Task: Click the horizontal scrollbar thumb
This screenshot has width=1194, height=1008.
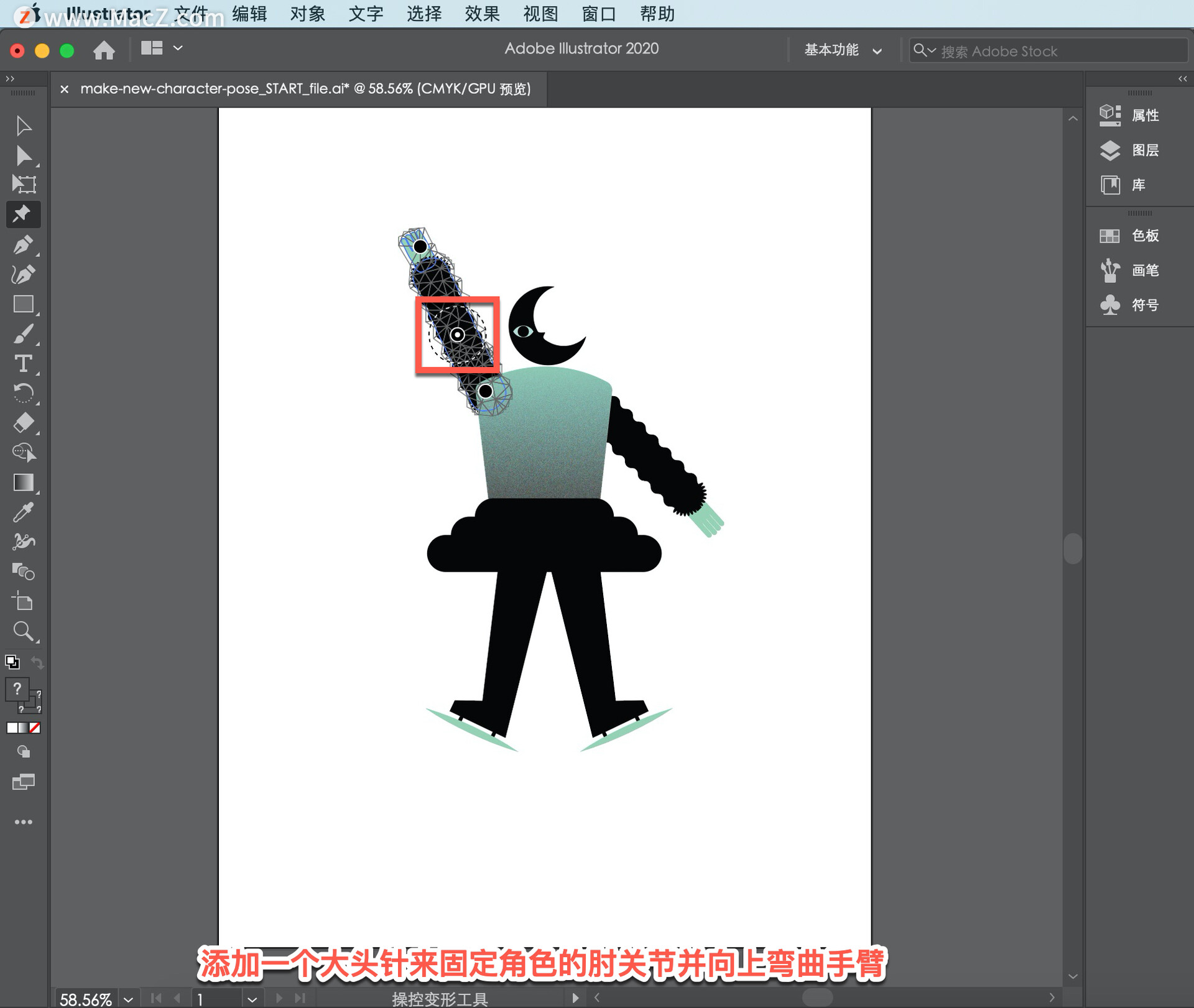Action: pyautogui.click(x=817, y=997)
